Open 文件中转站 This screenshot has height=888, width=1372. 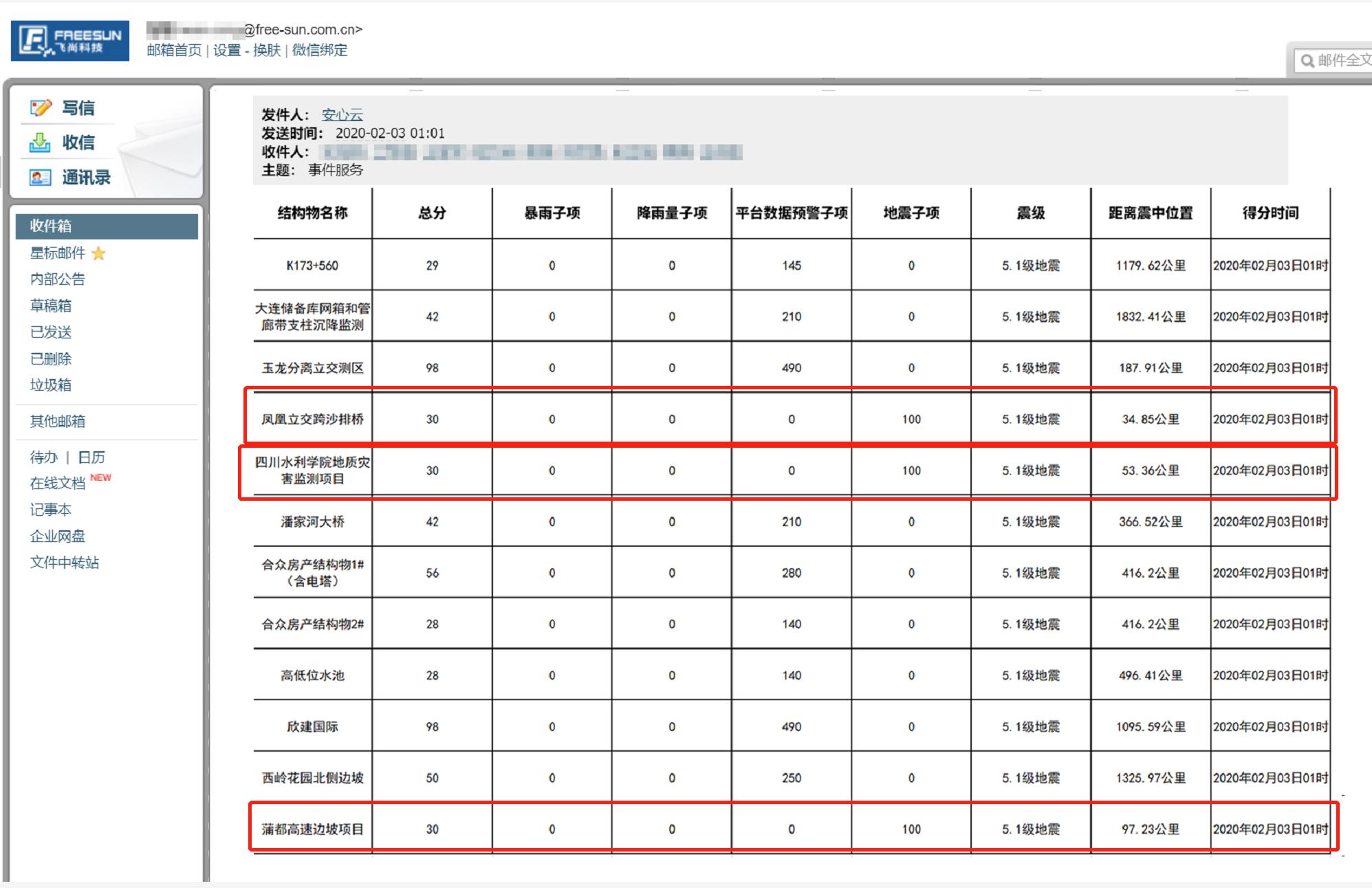65,563
